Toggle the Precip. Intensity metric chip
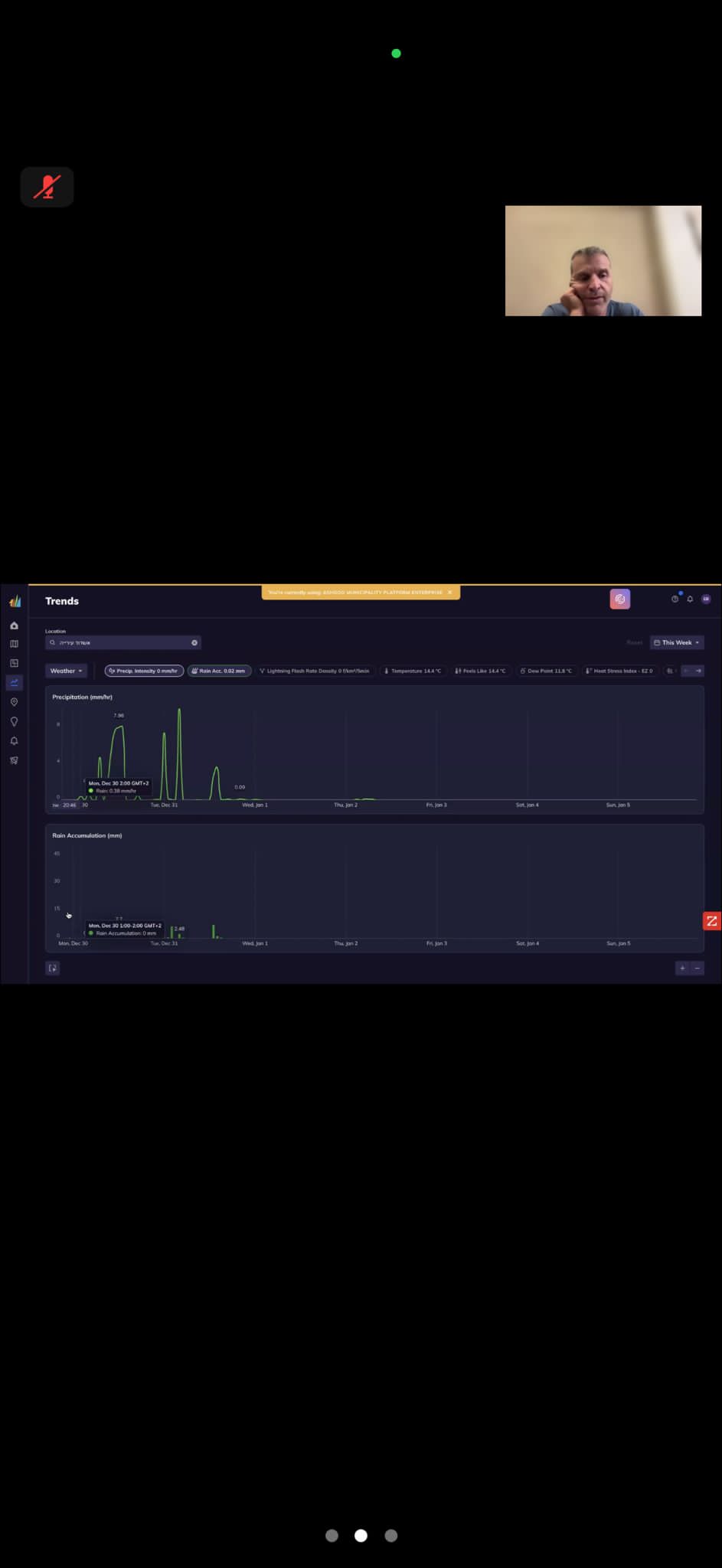The width and height of the screenshot is (722, 1568). [144, 671]
